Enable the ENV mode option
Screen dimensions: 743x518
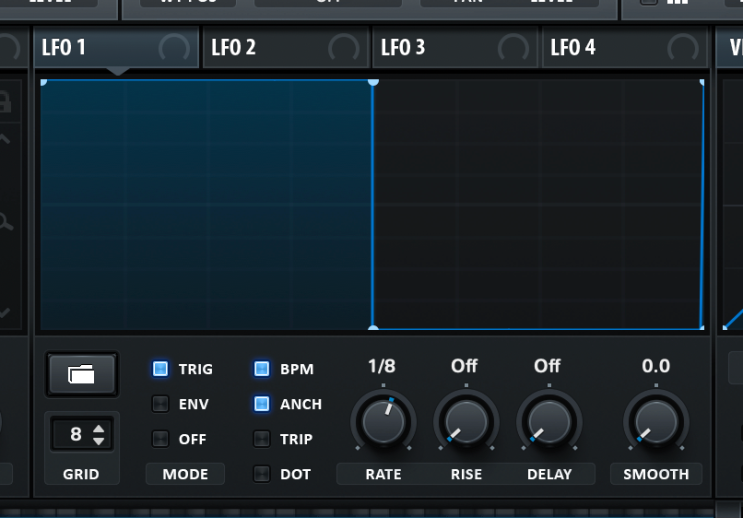click(160, 404)
